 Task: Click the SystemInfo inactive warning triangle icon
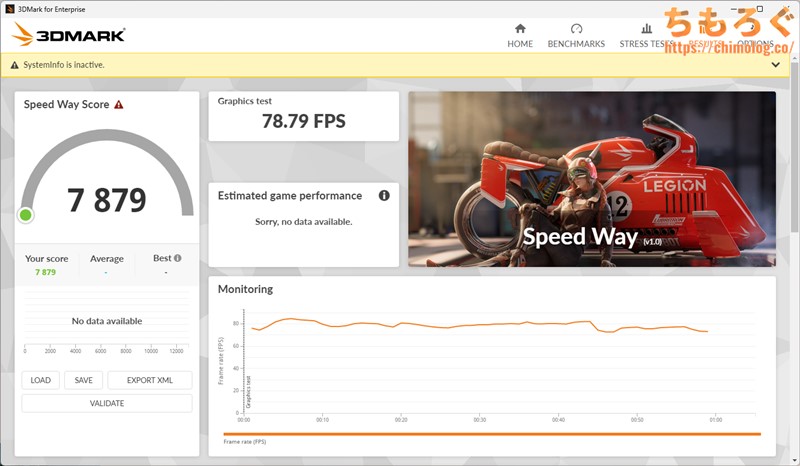[x=14, y=65]
